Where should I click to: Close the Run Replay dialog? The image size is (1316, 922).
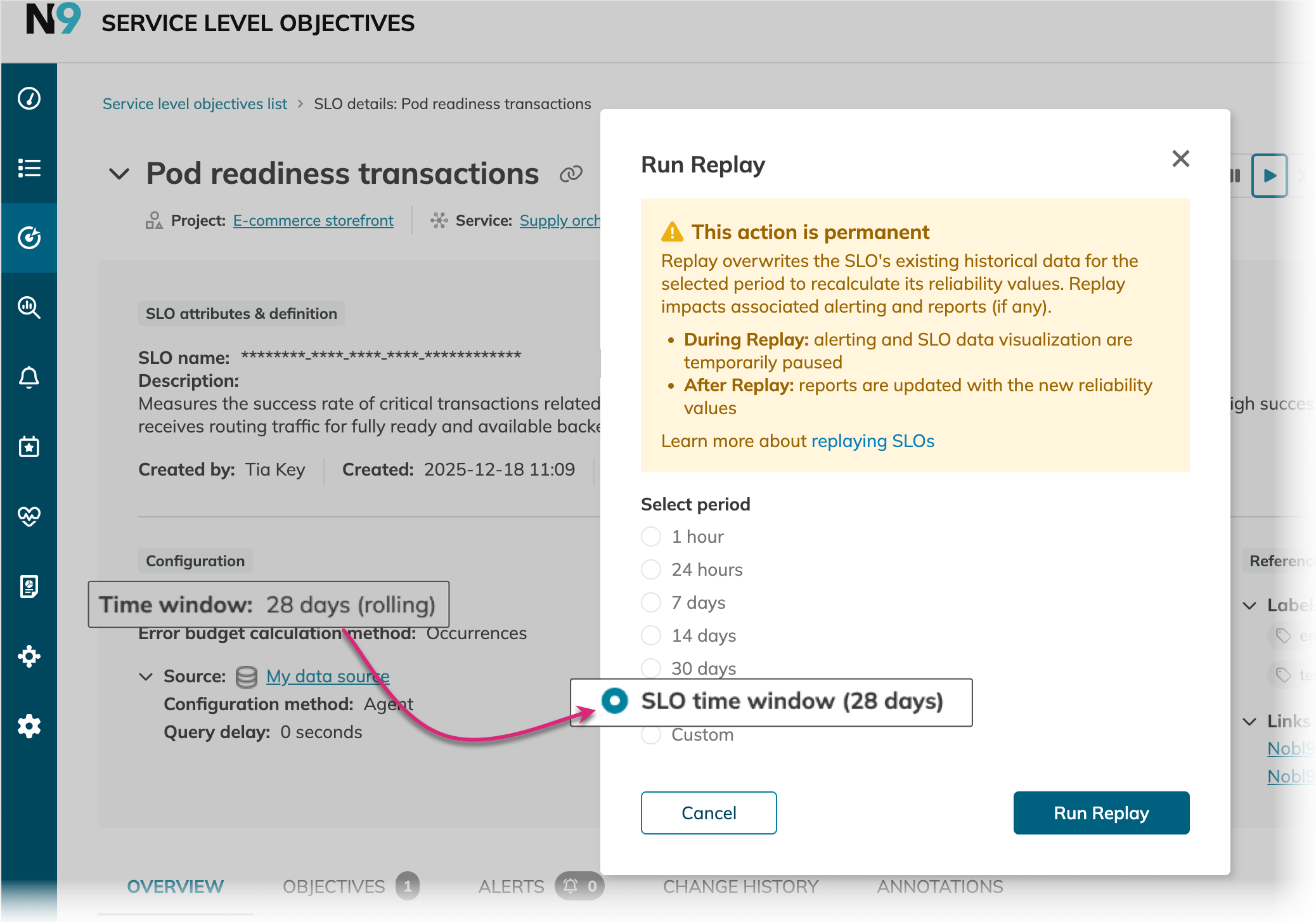coord(1180,159)
